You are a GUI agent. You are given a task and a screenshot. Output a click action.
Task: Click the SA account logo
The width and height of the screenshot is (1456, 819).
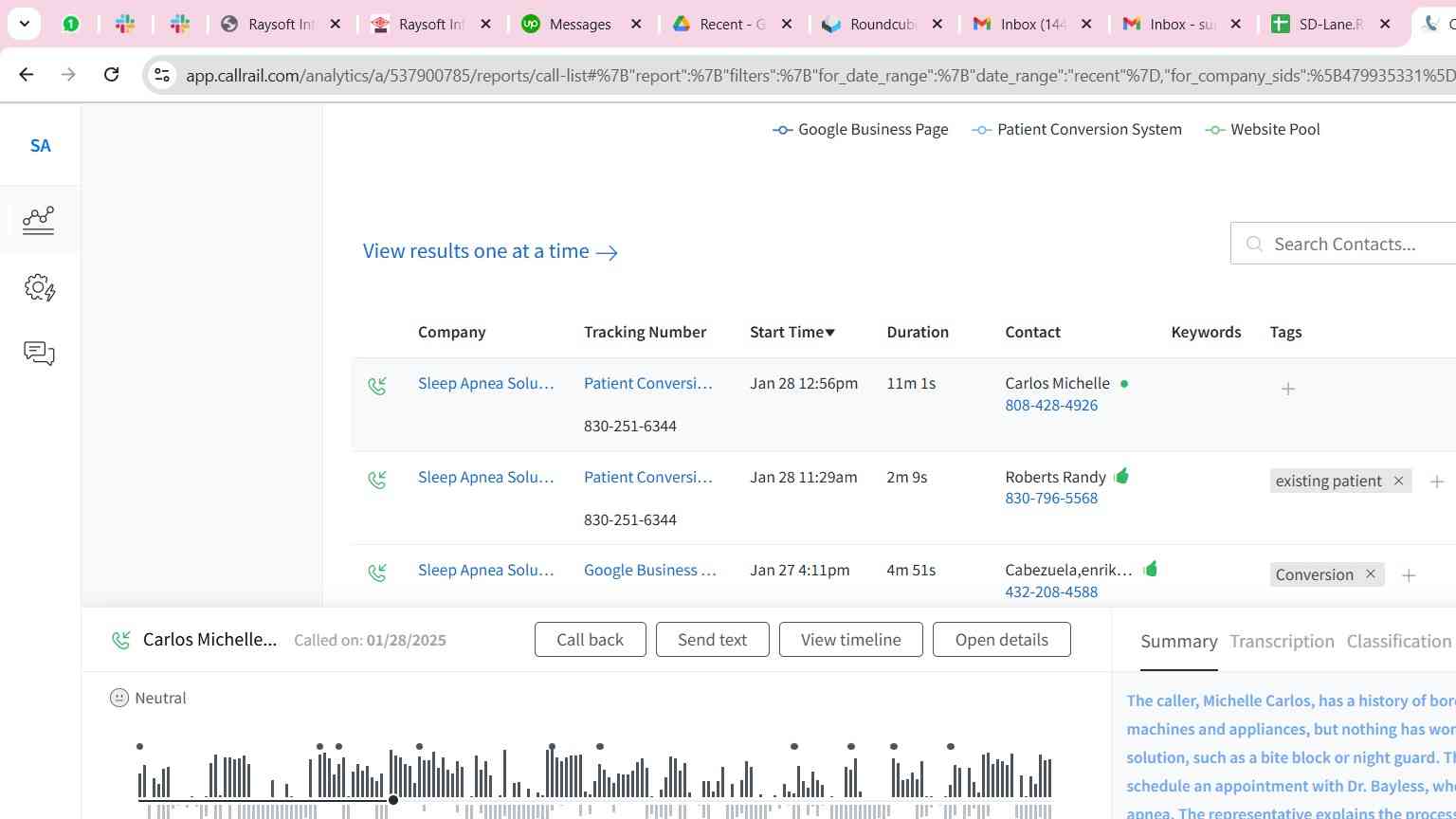click(40, 146)
